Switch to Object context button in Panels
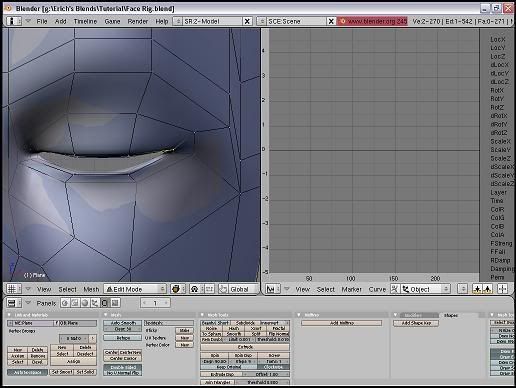 [95, 303]
